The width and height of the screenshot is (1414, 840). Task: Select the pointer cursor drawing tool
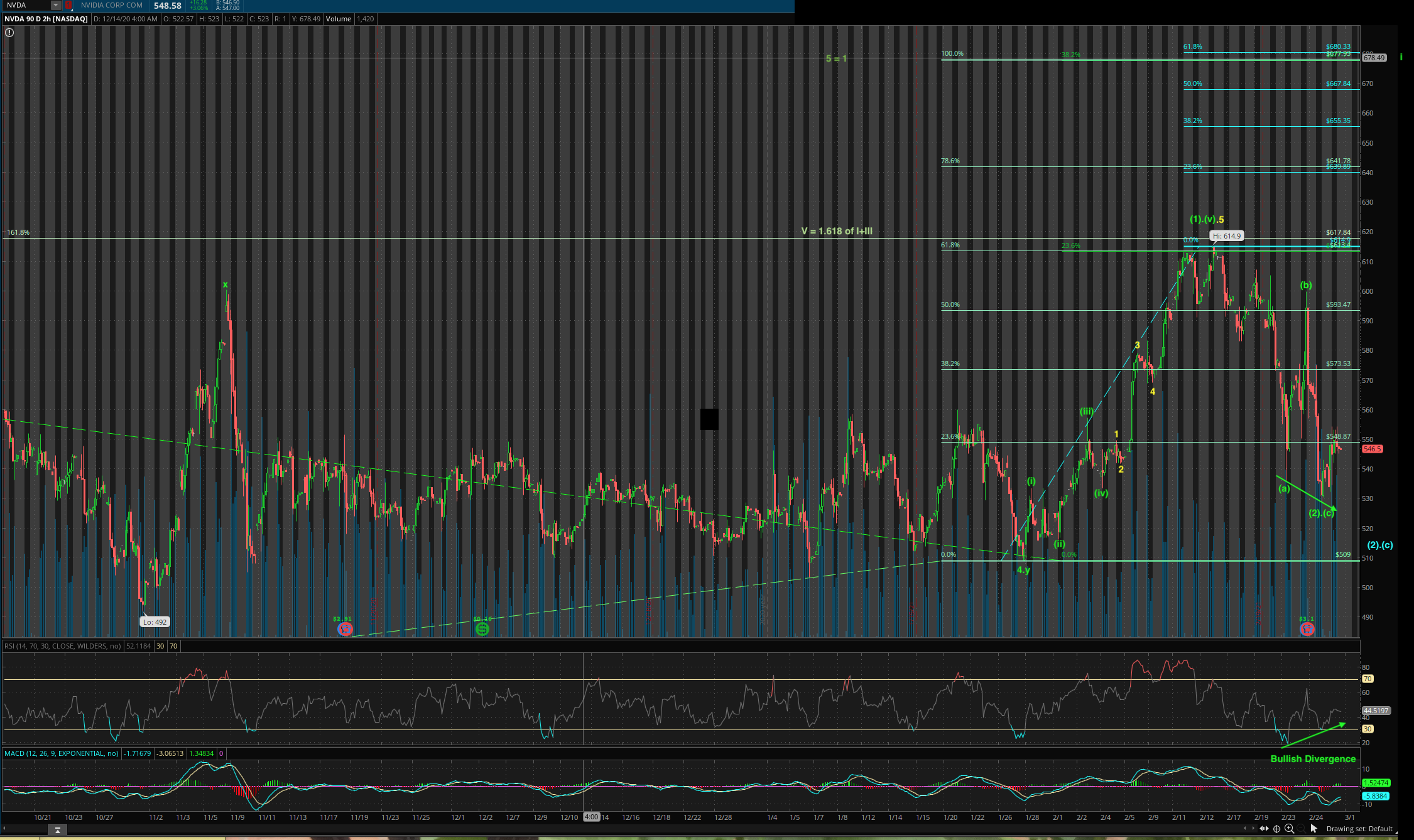[x=1313, y=829]
